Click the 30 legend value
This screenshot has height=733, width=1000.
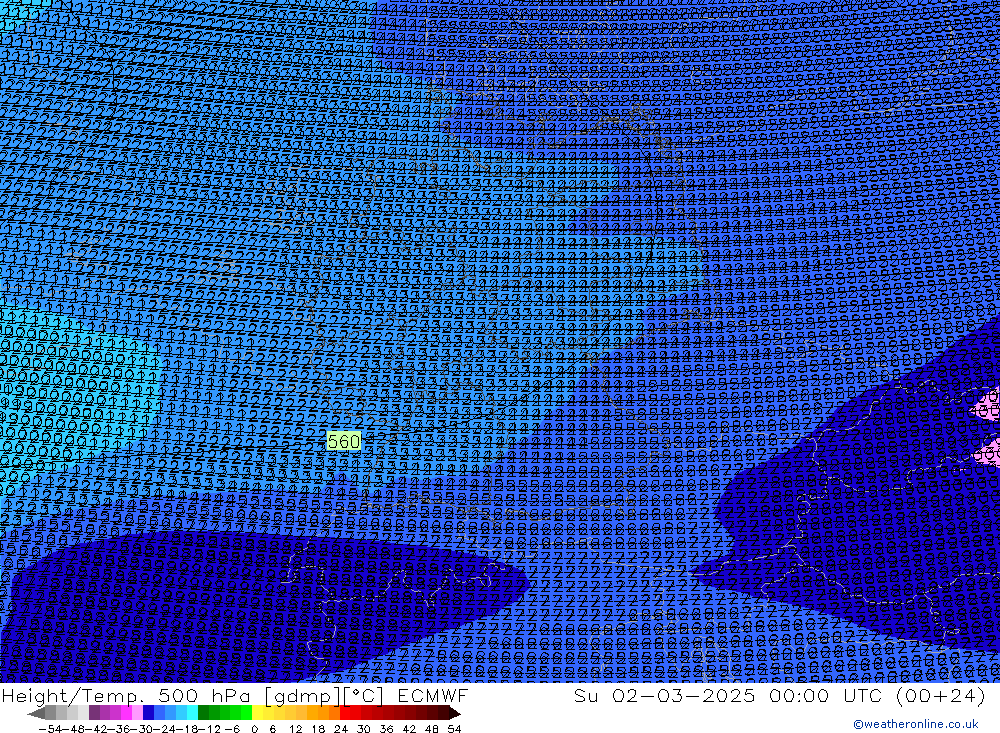(364, 729)
